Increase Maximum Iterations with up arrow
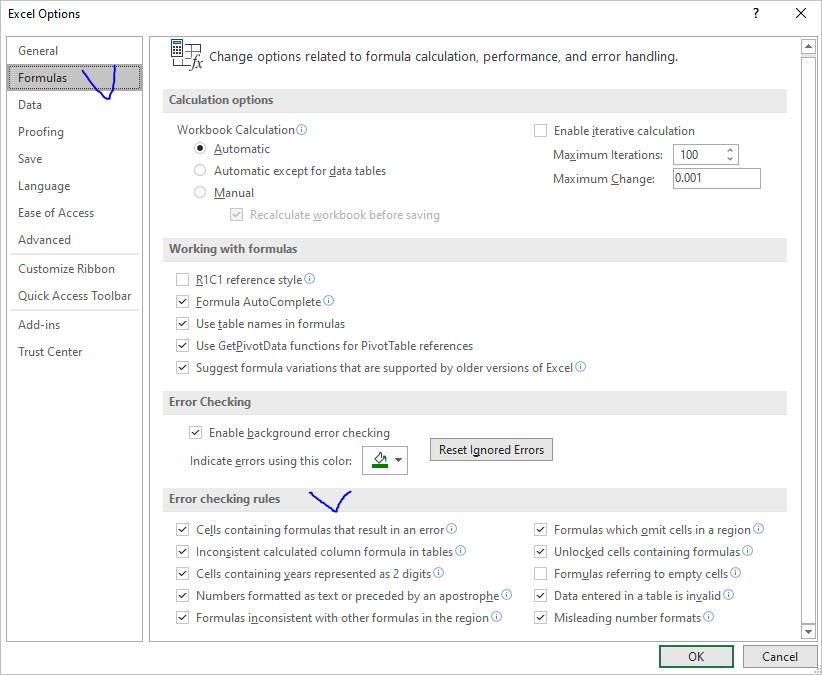 [730, 151]
